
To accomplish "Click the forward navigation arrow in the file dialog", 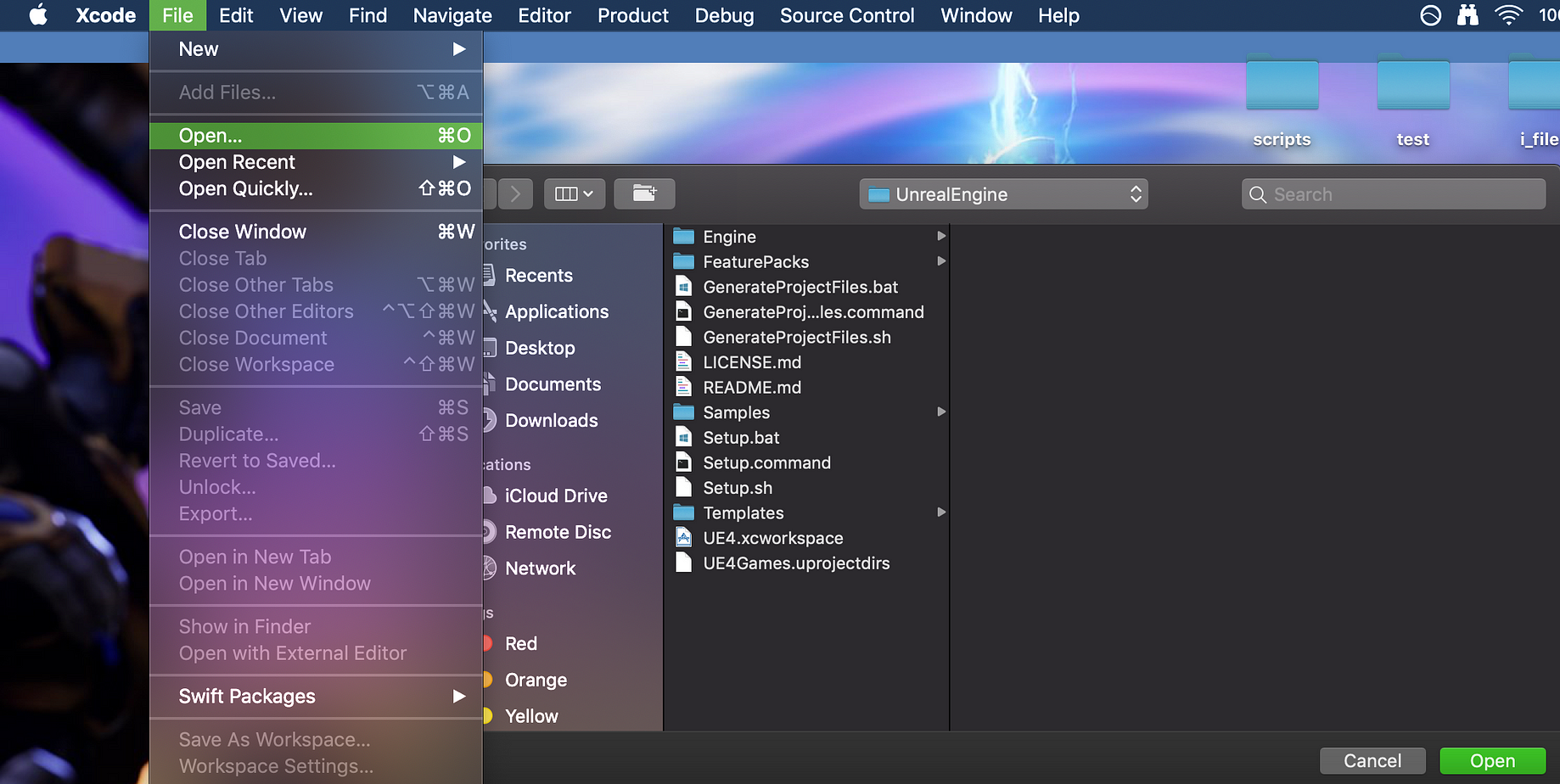I will [x=515, y=194].
